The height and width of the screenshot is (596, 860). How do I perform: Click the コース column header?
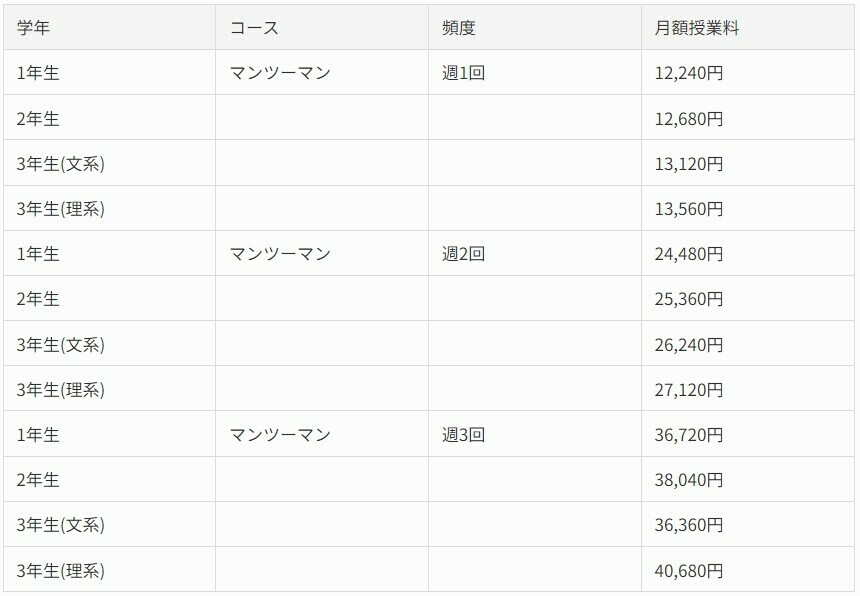click(x=322, y=27)
